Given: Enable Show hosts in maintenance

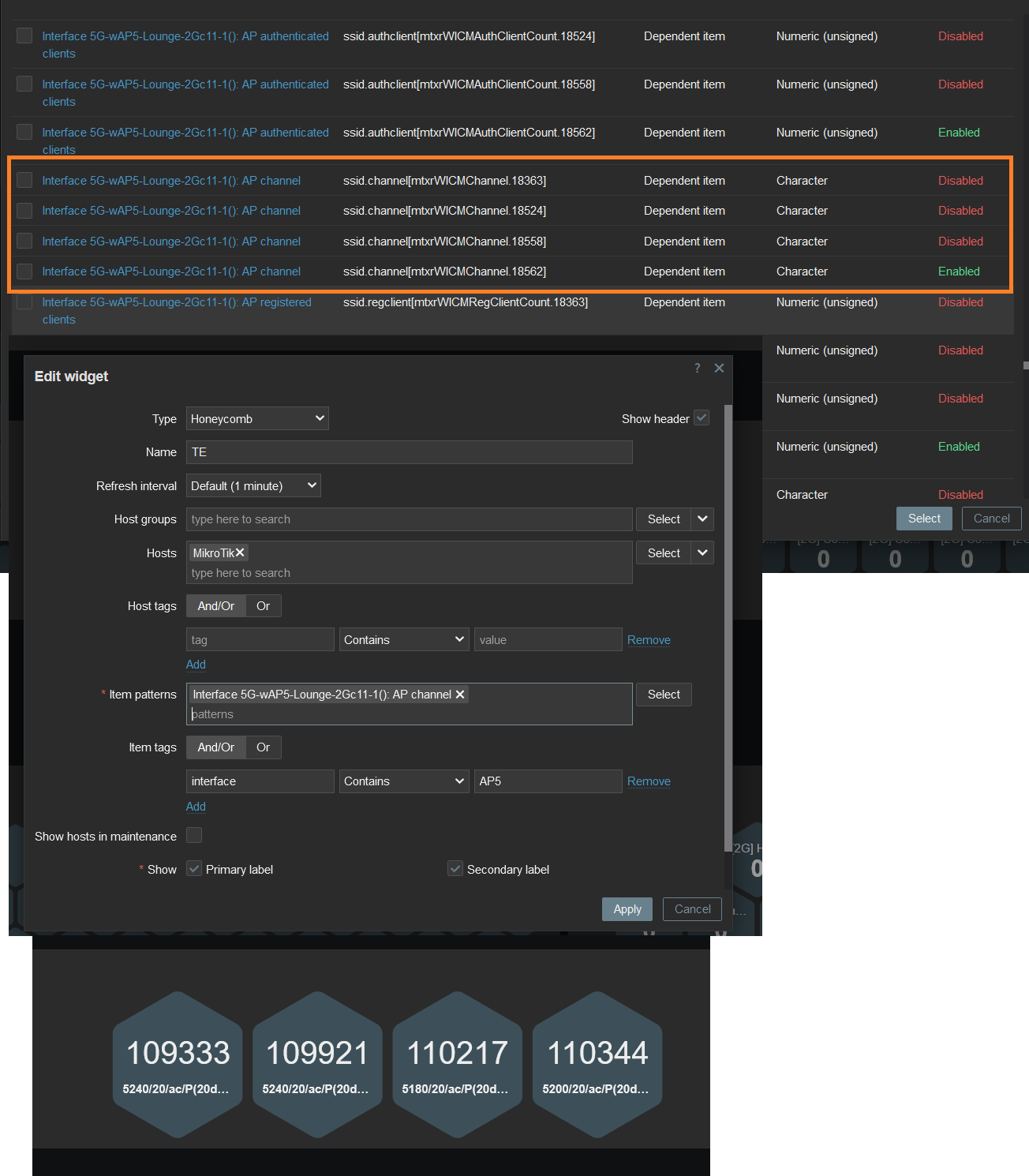Looking at the screenshot, I should coord(194,835).
